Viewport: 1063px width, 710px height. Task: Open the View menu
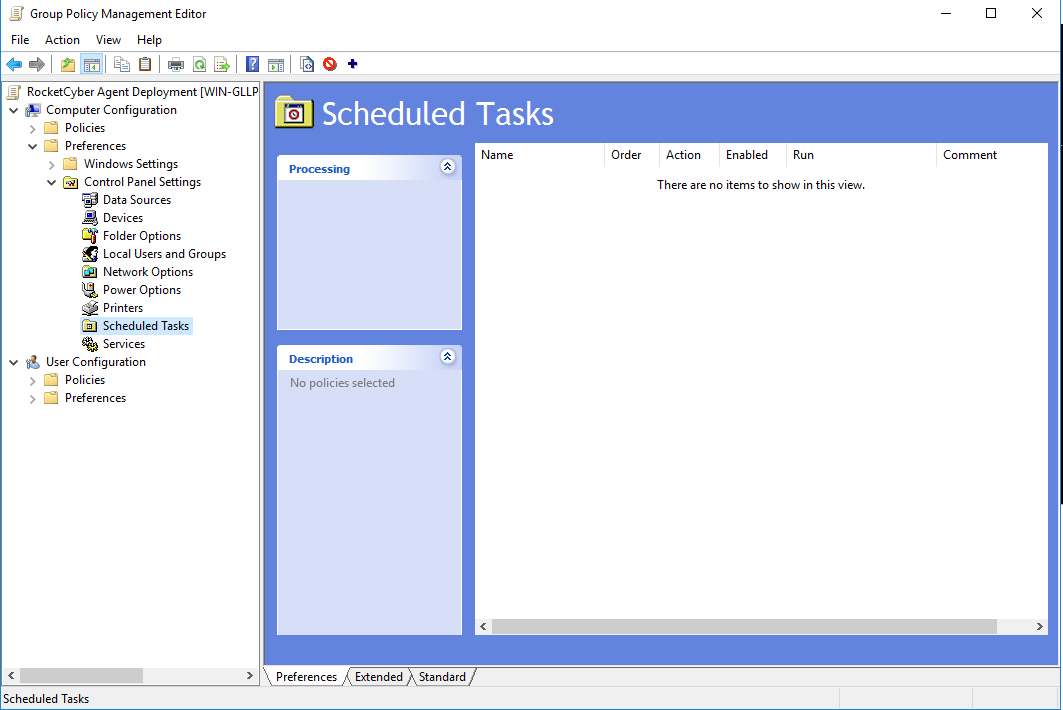pyautogui.click(x=108, y=40)
